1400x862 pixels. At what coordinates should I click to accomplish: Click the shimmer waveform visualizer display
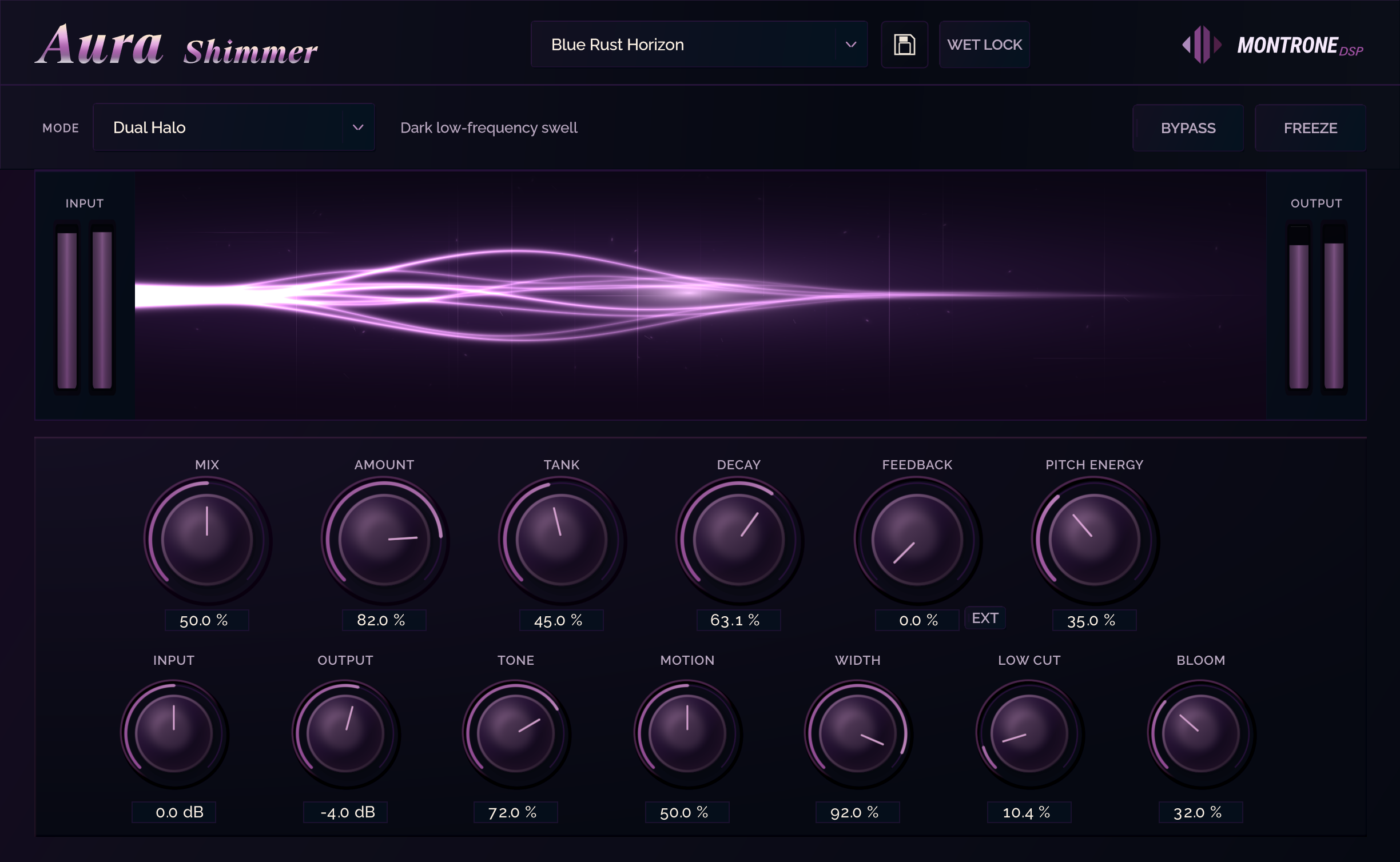click(x=700, y=295)
